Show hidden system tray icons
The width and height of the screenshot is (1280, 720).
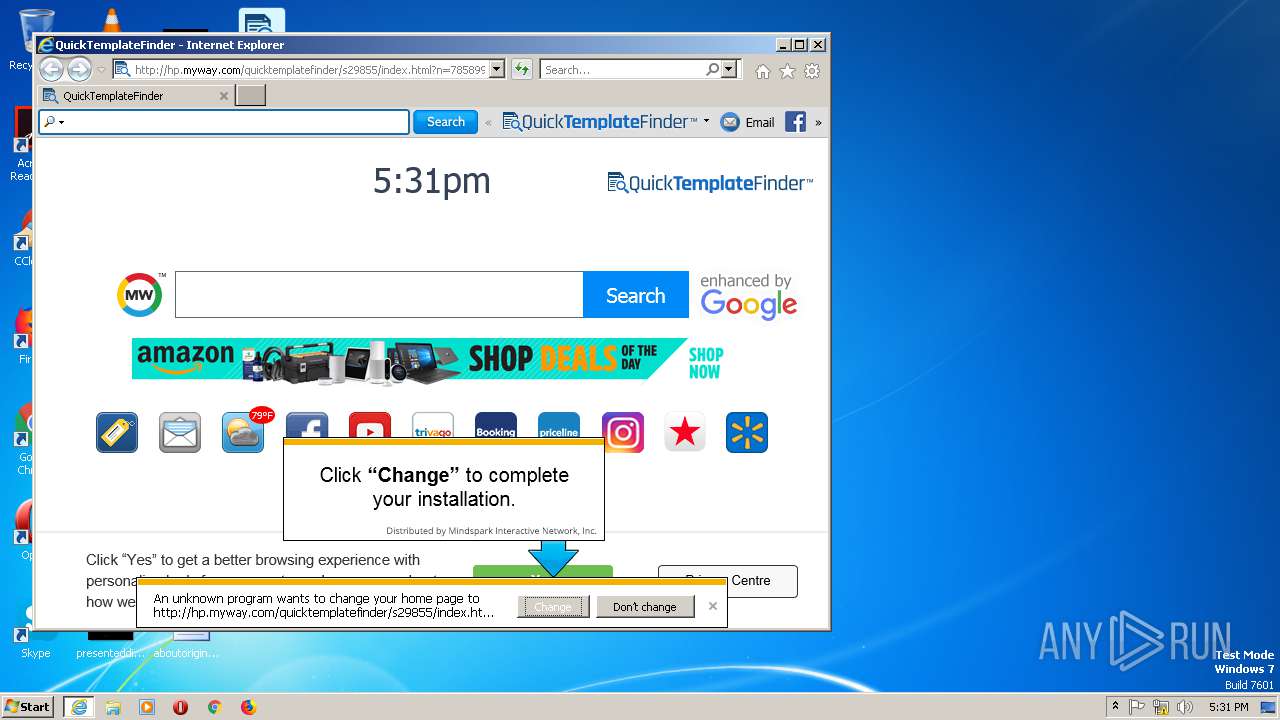coord(1115,707)
